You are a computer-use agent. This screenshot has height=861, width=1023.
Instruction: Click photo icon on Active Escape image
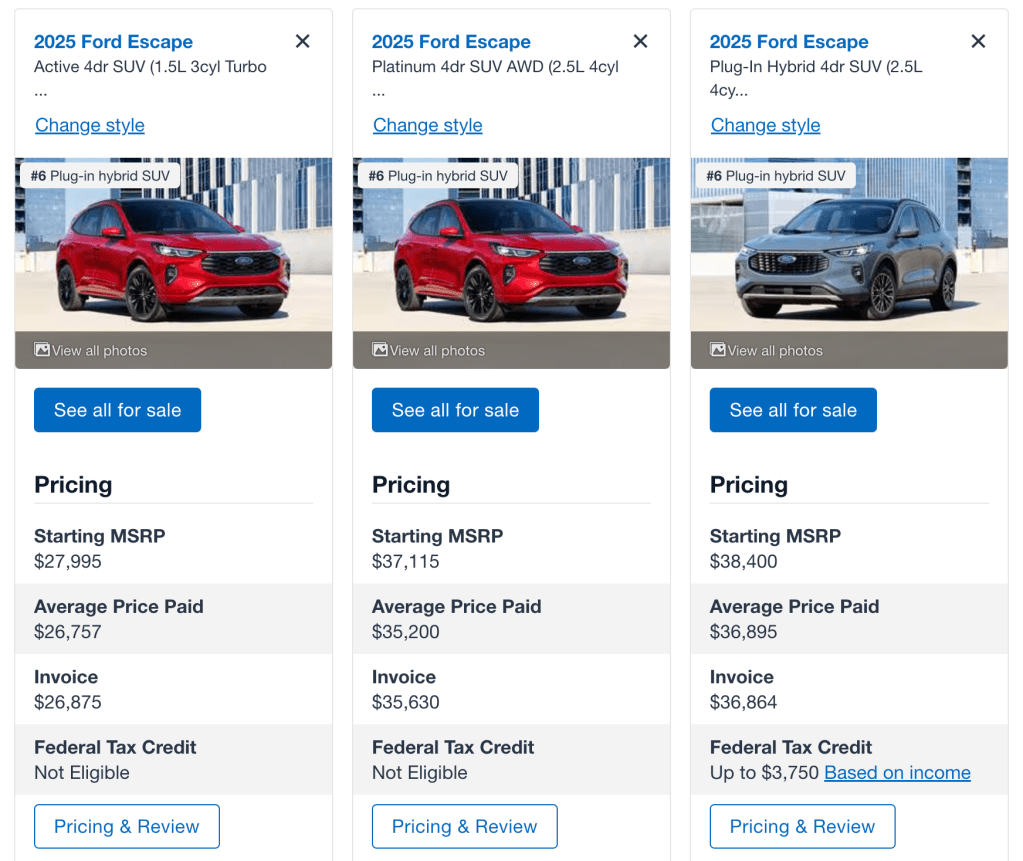coord(42,350)
